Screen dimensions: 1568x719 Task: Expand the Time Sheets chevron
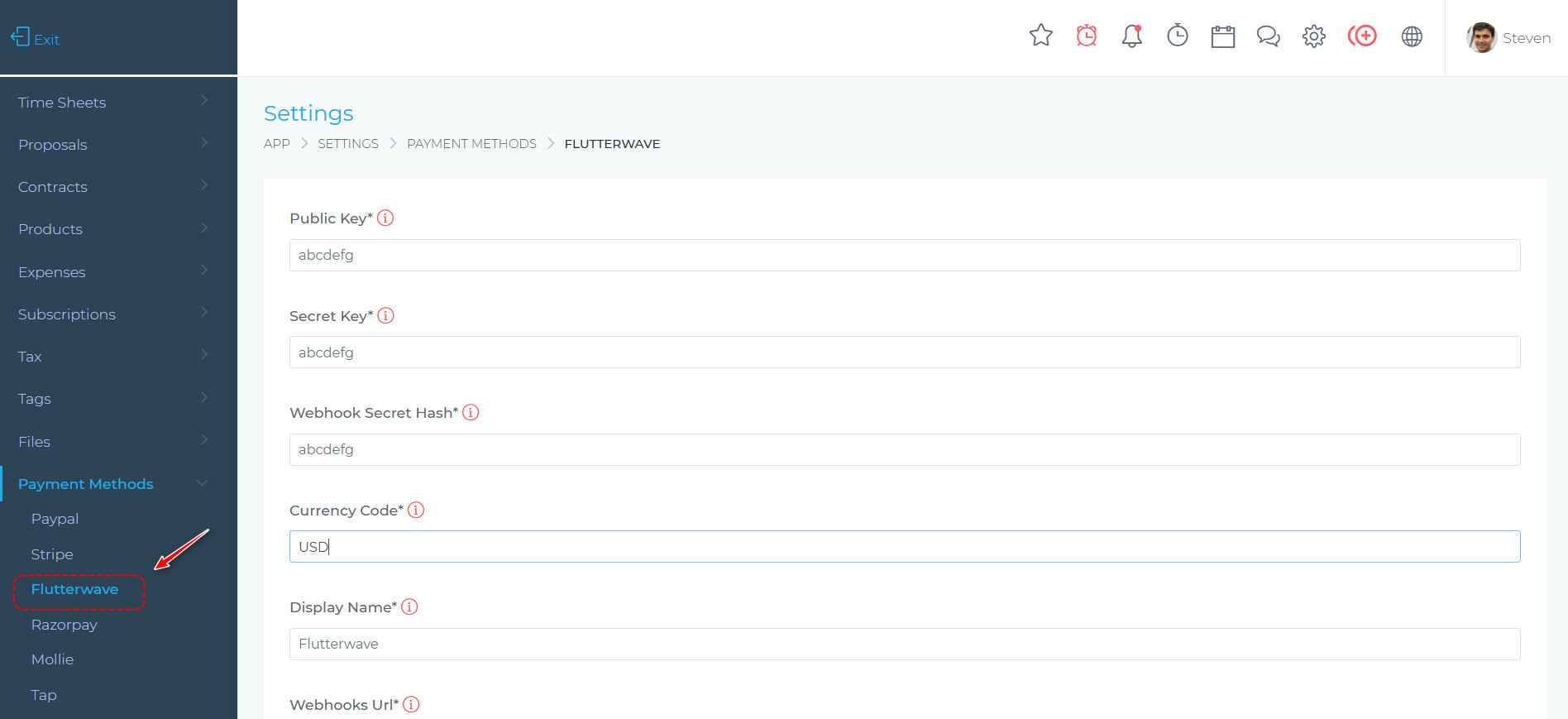[204, 100]
